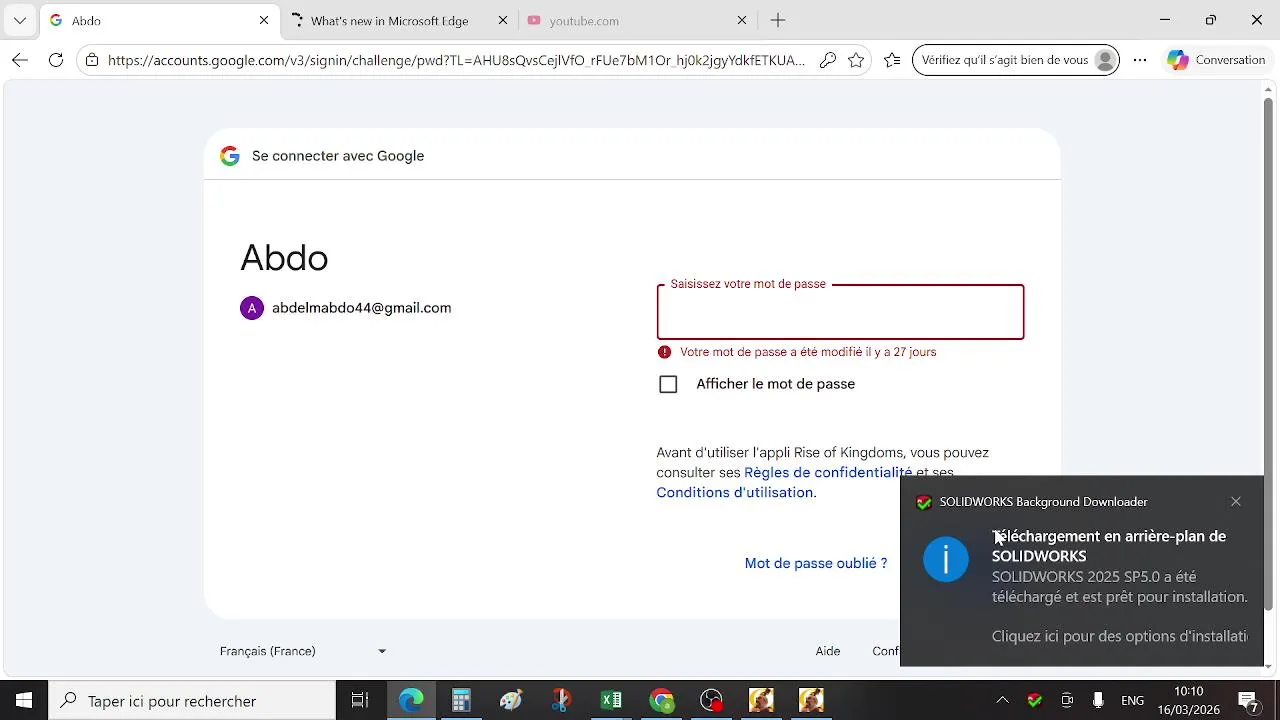The height and width of the screenshot is (720, 1280).
Task: Open Règles de confidentialité link
Action: (828, 472)
